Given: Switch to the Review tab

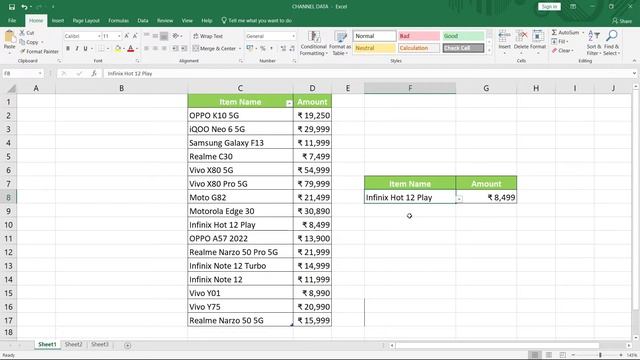Looking at the screenshot, I should 165,20.
